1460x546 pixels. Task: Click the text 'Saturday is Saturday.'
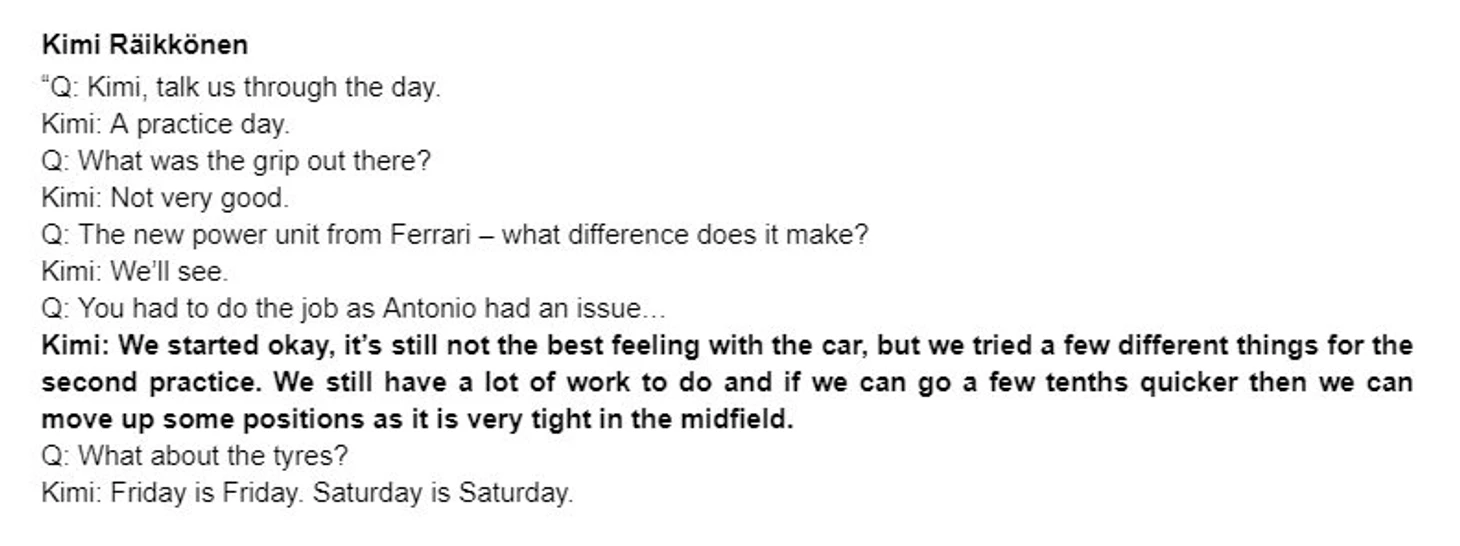click(443, 494)
